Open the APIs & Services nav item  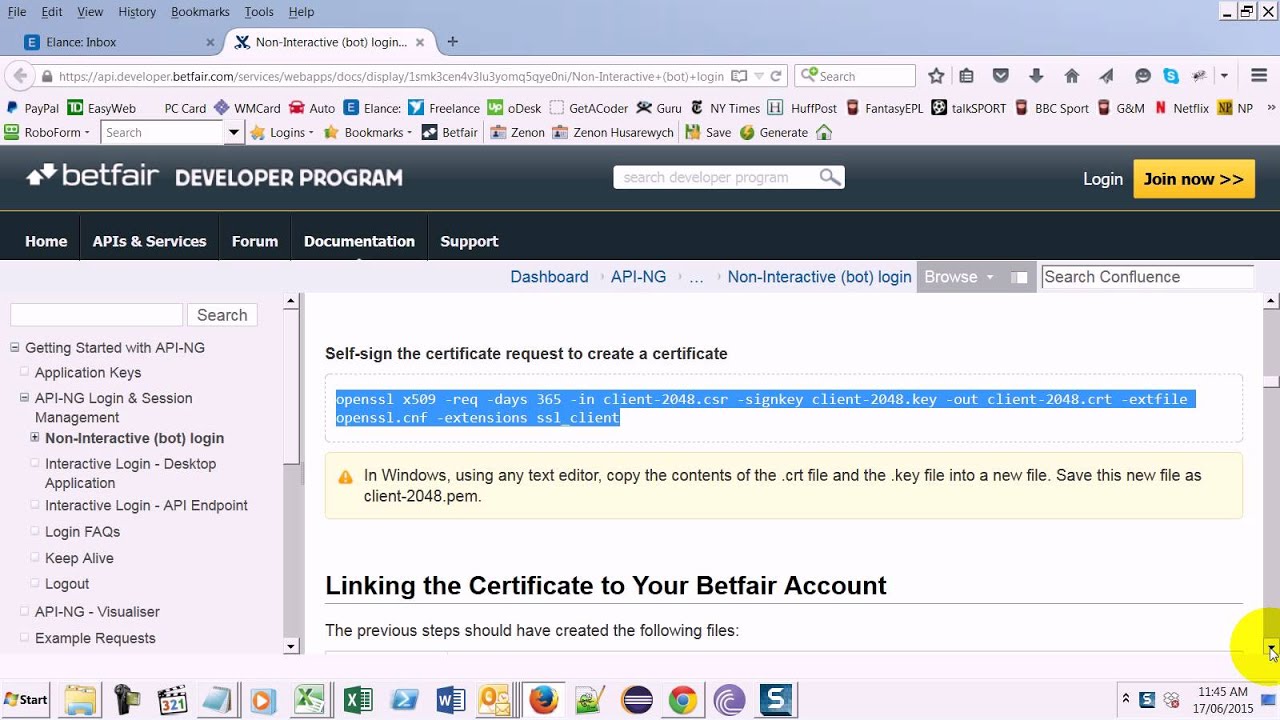point(149,241)
